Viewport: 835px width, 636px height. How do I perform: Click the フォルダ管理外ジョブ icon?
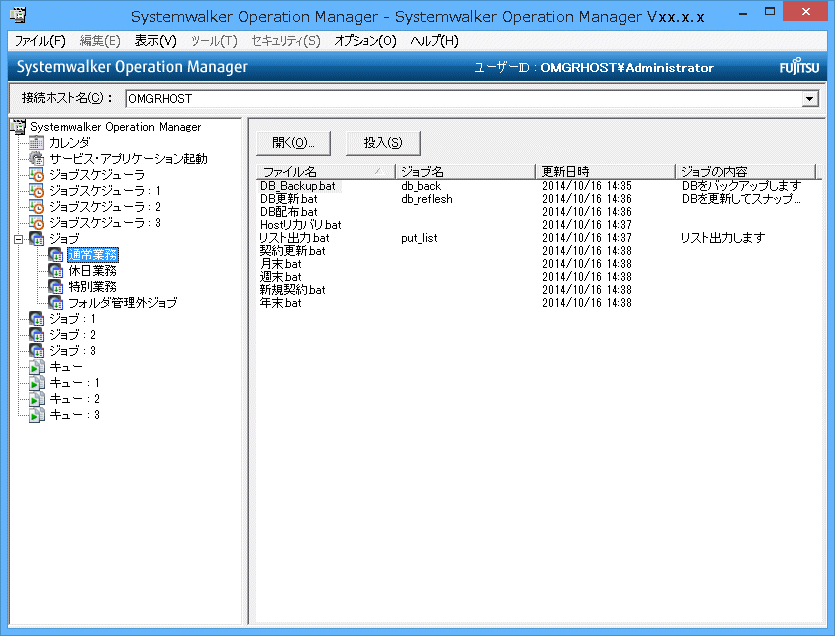pyautogui.click(x=56, y=303)
